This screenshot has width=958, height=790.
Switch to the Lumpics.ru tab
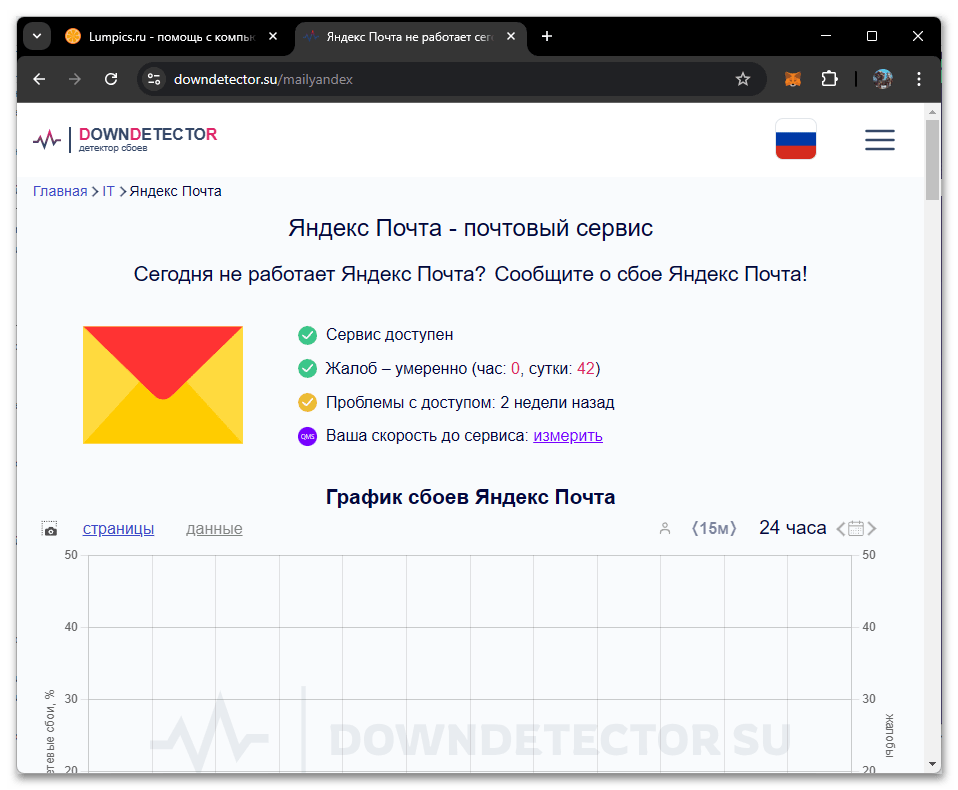(x=170, y=37)
